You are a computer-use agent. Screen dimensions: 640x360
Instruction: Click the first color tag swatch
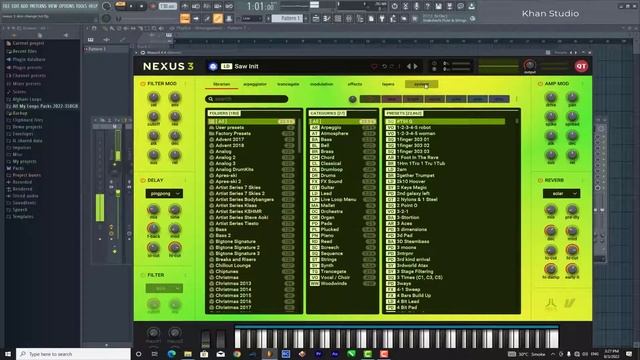click(x=369, y=99)
